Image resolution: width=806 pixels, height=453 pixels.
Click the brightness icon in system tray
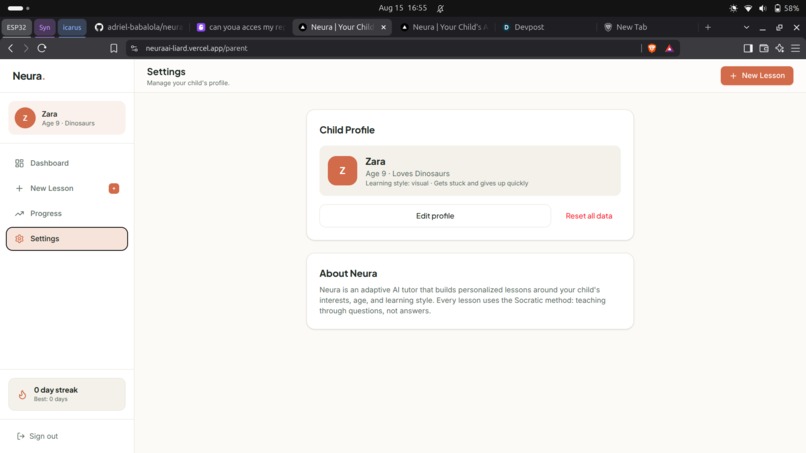(x=733, y=8)
